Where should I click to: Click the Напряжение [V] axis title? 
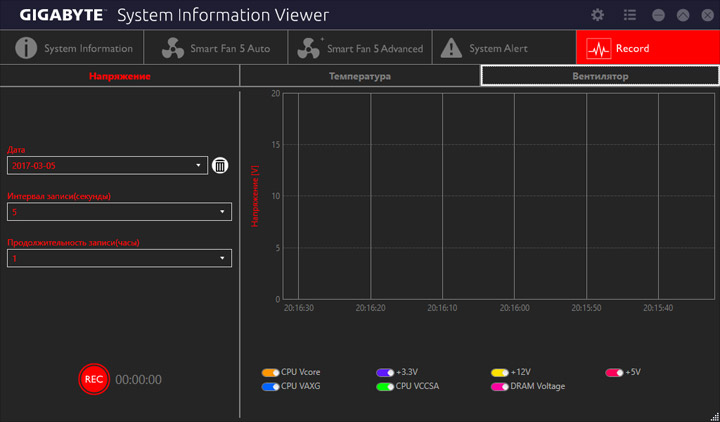click(x=255, y=196)
